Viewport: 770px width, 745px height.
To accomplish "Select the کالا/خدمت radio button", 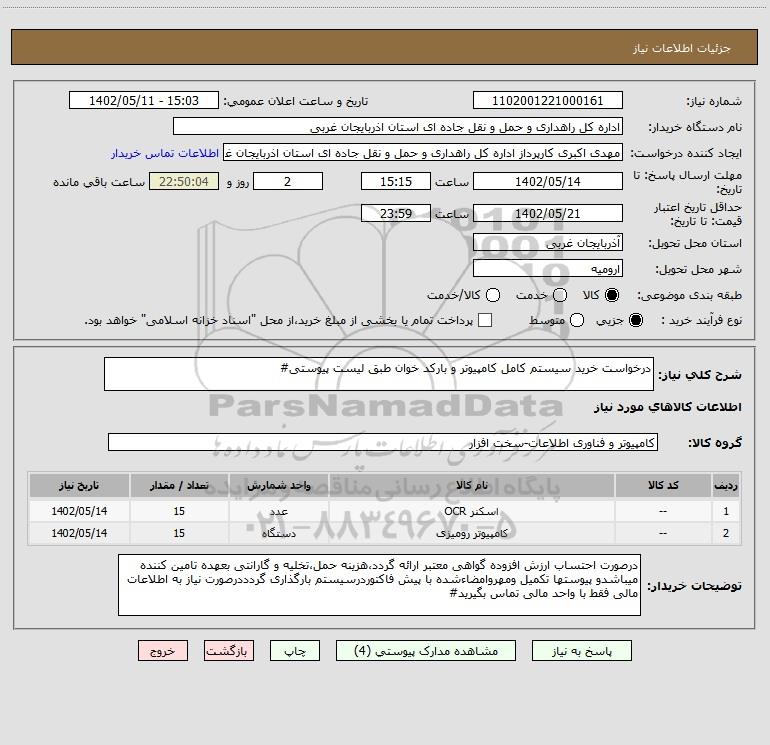I will (x=493, y=295).
